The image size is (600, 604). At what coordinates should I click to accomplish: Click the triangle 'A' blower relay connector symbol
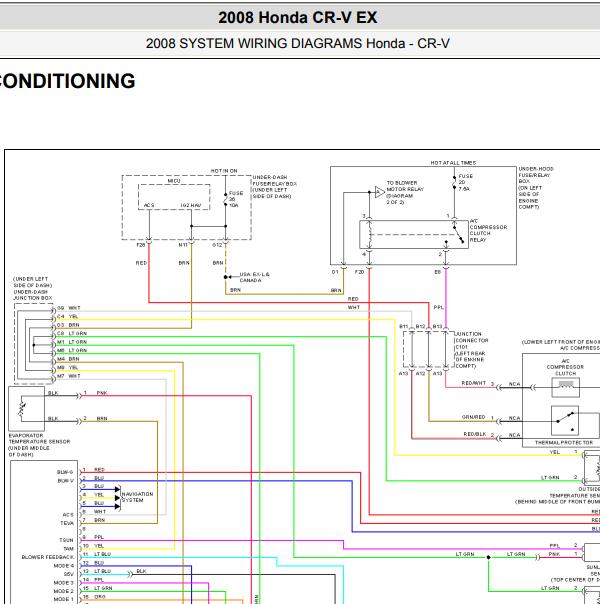pyautogui.click(x=379, y=191)
